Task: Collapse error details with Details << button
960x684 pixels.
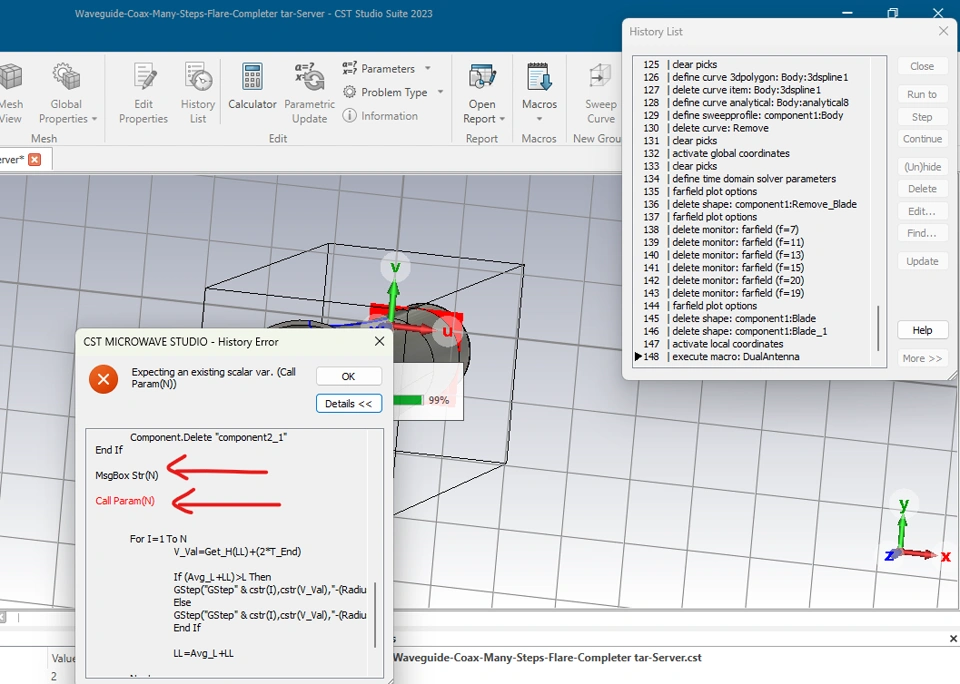Action: coord(348,404)
